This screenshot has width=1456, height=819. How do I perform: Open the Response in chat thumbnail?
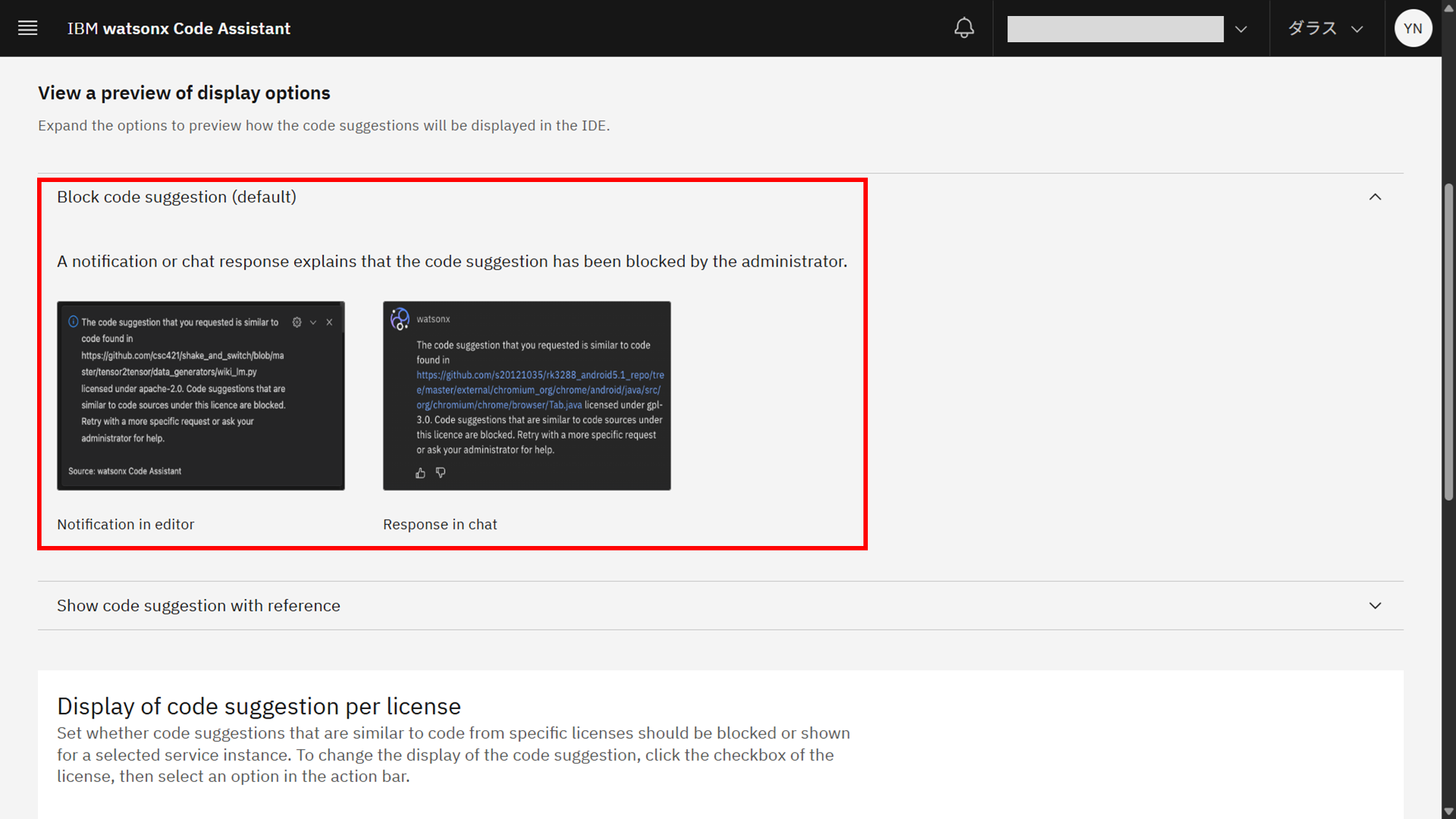pyautogui.click(x=526, y=395)
